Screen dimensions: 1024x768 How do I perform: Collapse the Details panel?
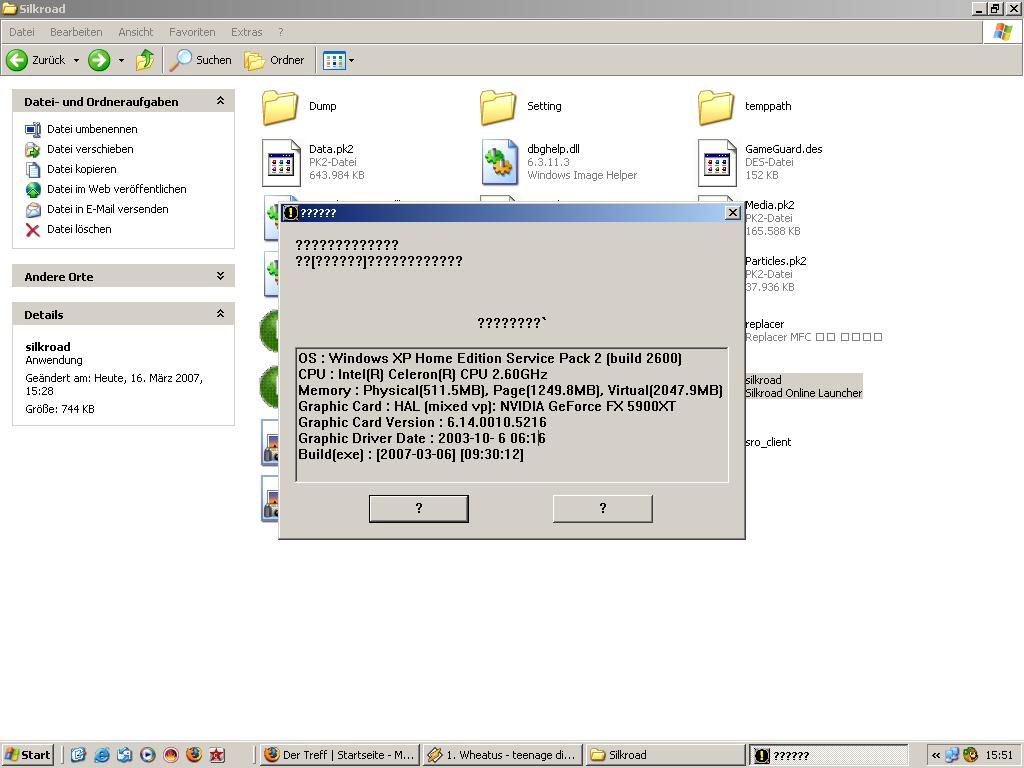point(220,314)
